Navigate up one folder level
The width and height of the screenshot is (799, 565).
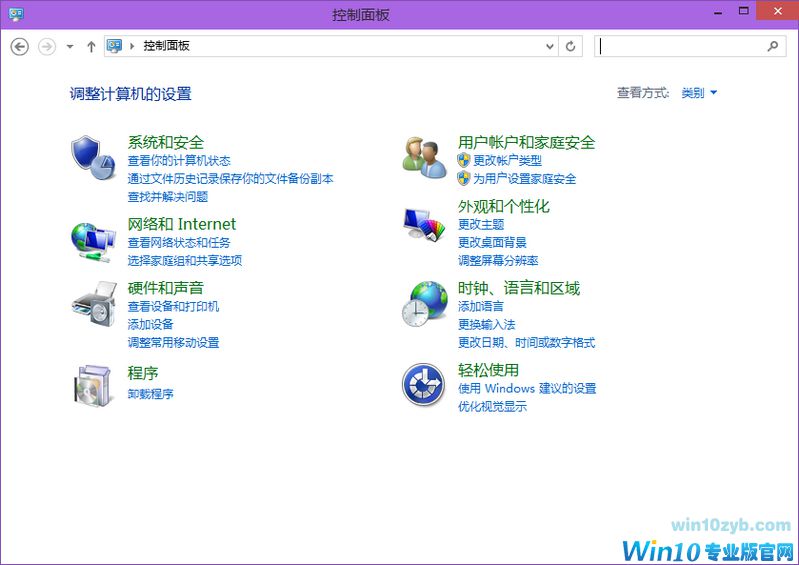(x=91, y=46)
